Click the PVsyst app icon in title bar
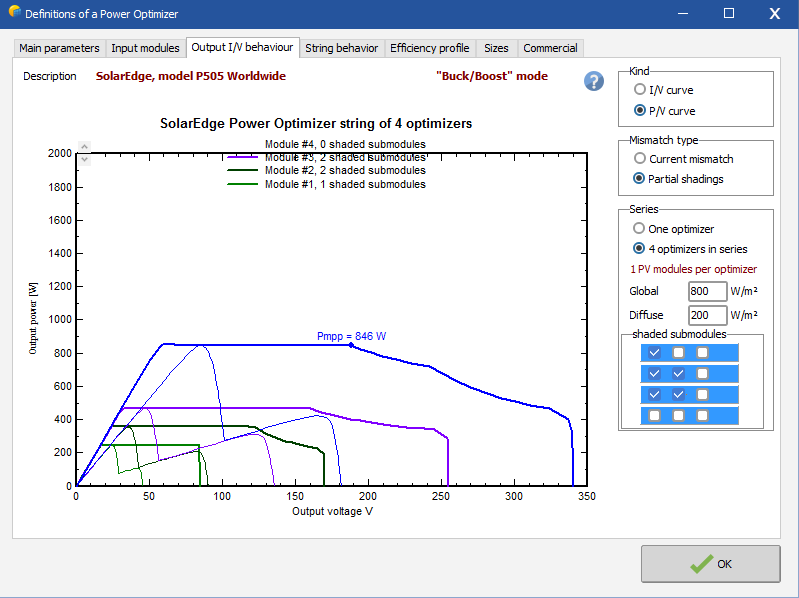 (x=14, y=12)
